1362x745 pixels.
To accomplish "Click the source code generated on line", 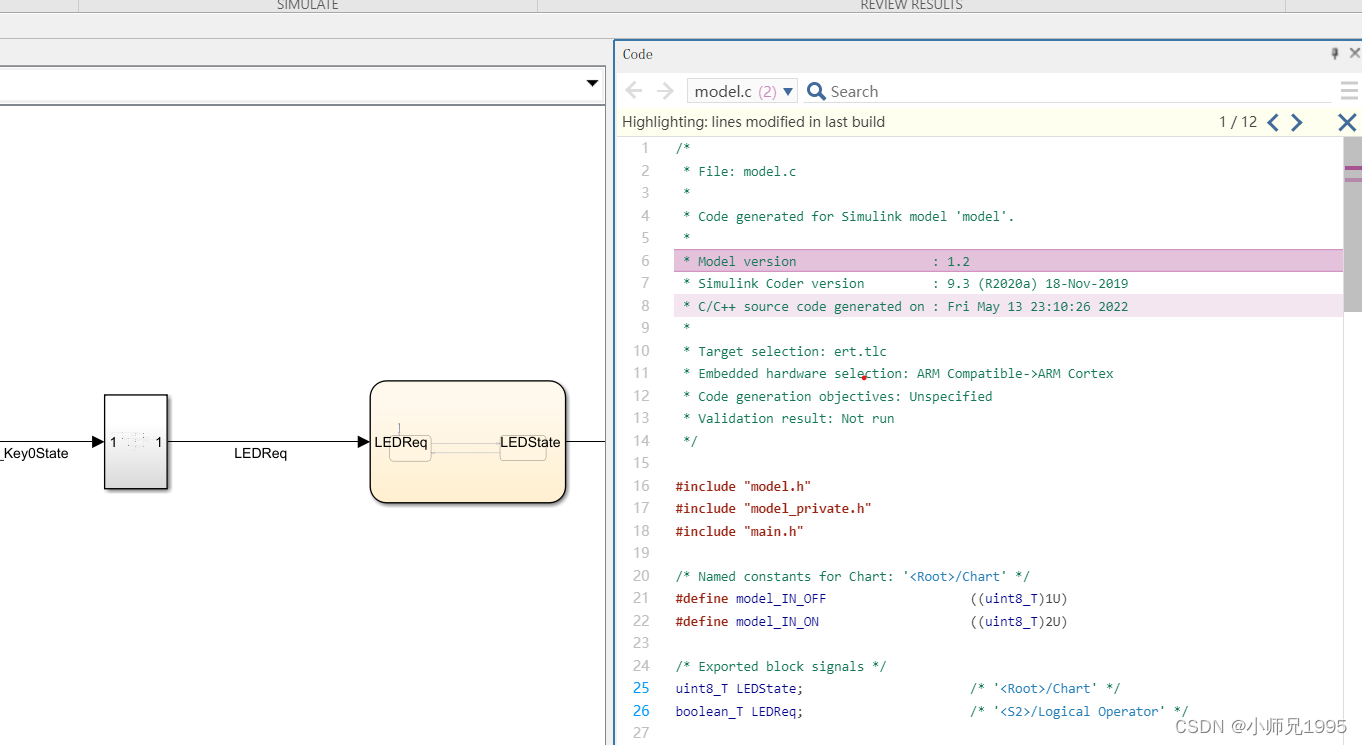I will (x=1008, y=306).
